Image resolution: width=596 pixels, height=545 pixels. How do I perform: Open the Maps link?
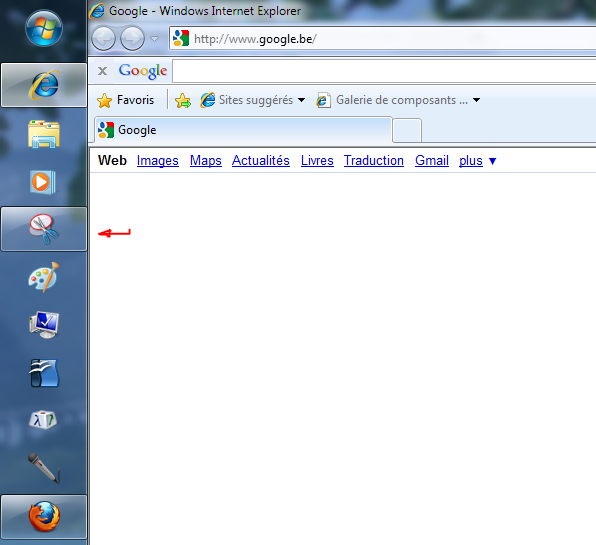[206, 161]
